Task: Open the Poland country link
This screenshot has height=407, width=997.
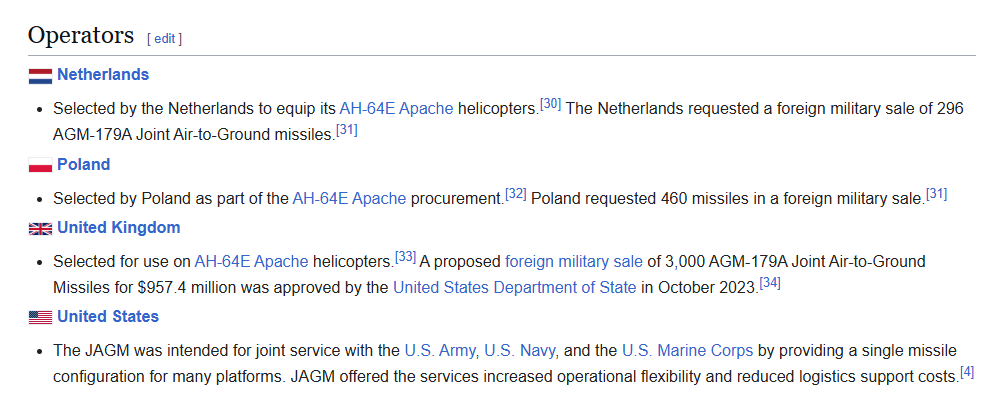Action: [x=83, y=164]
